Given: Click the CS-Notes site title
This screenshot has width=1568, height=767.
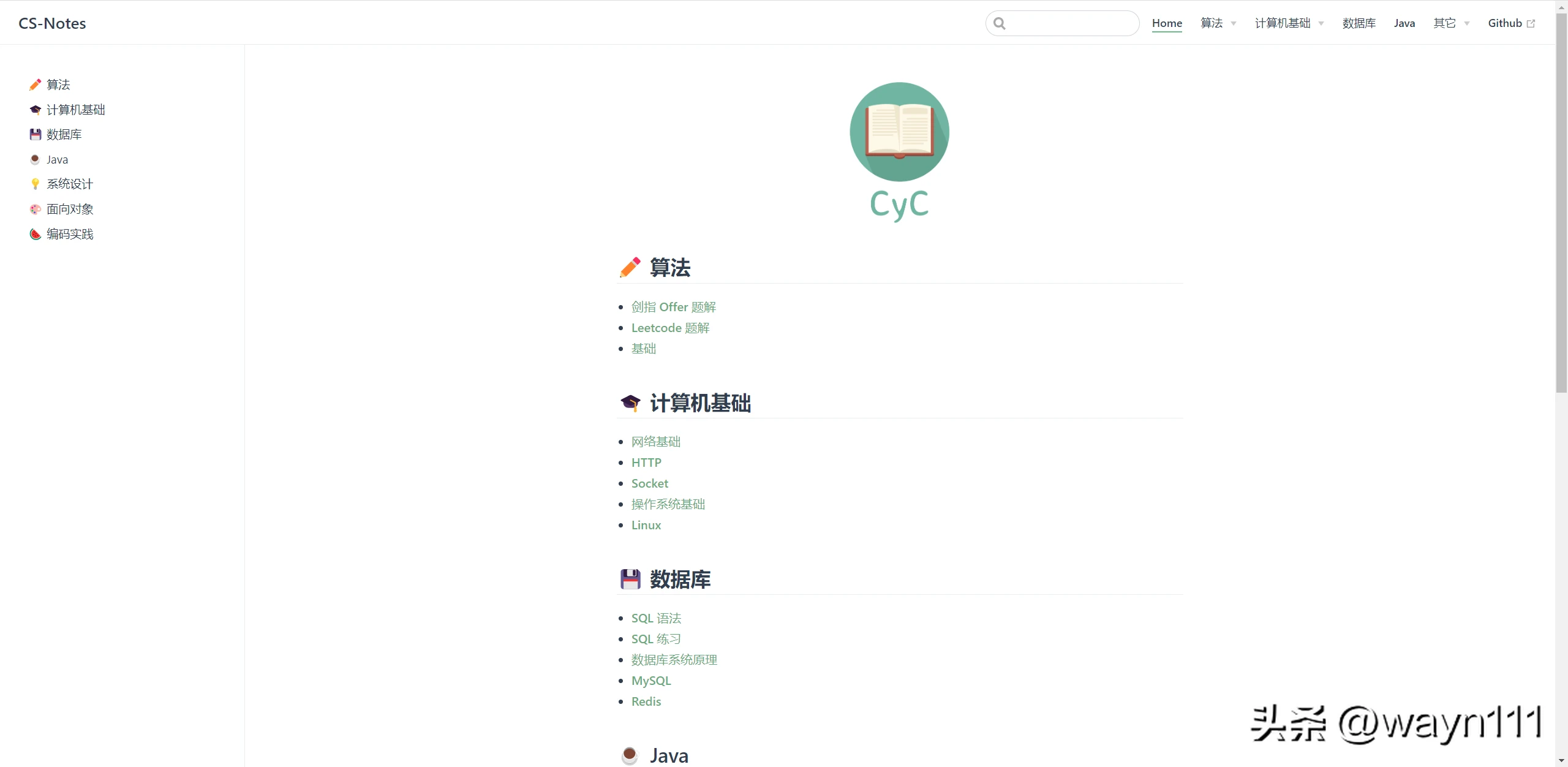Looking at the screenshot, I should click(x=52, y=23).
